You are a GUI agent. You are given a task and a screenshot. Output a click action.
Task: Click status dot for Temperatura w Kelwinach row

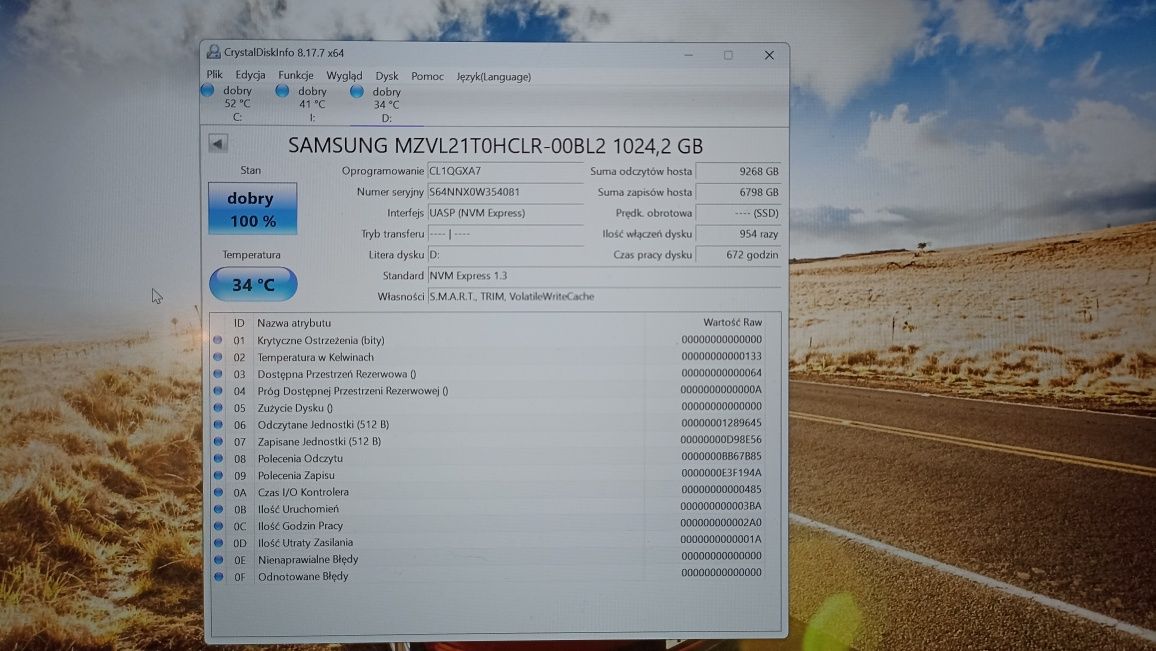tap(217, 357)
